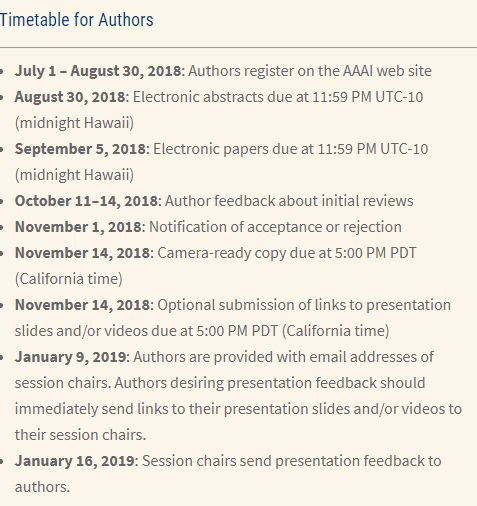
Task: Click the "Timetable for Authors" heading
Action: click(x=76, y=20)
